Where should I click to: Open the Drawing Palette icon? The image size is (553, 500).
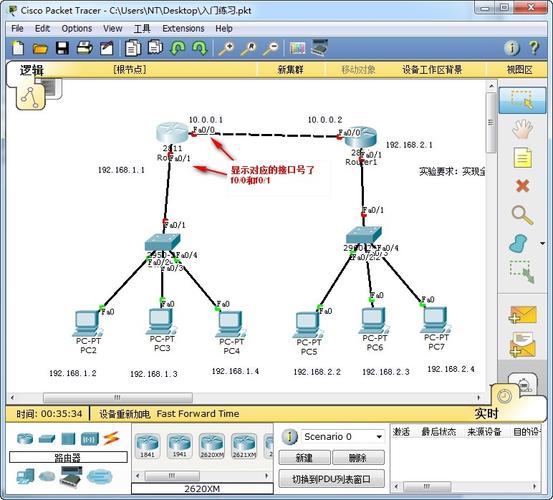pyautogui.click(x=297, y=48)
